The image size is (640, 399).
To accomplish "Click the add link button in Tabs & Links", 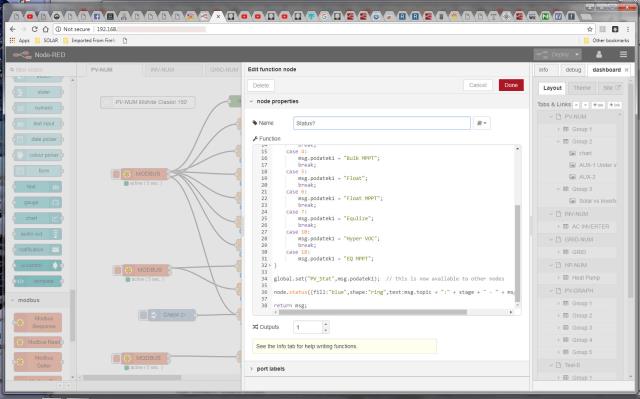I will click(x=615, y=105).
